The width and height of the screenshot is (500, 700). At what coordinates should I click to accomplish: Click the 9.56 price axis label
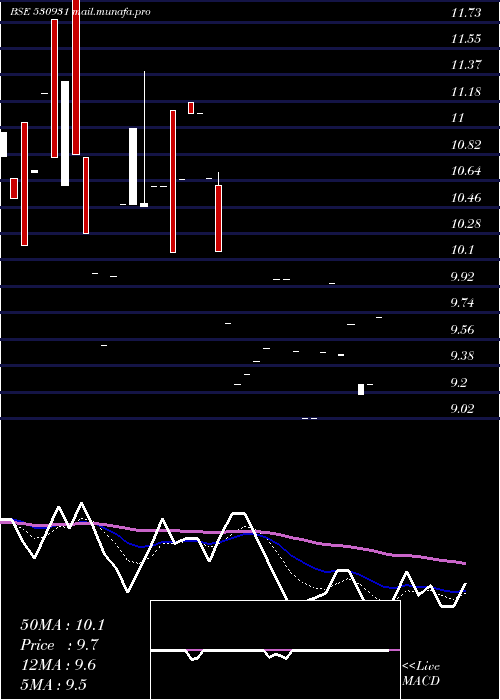pyautogui.click(x=462, y=330)
